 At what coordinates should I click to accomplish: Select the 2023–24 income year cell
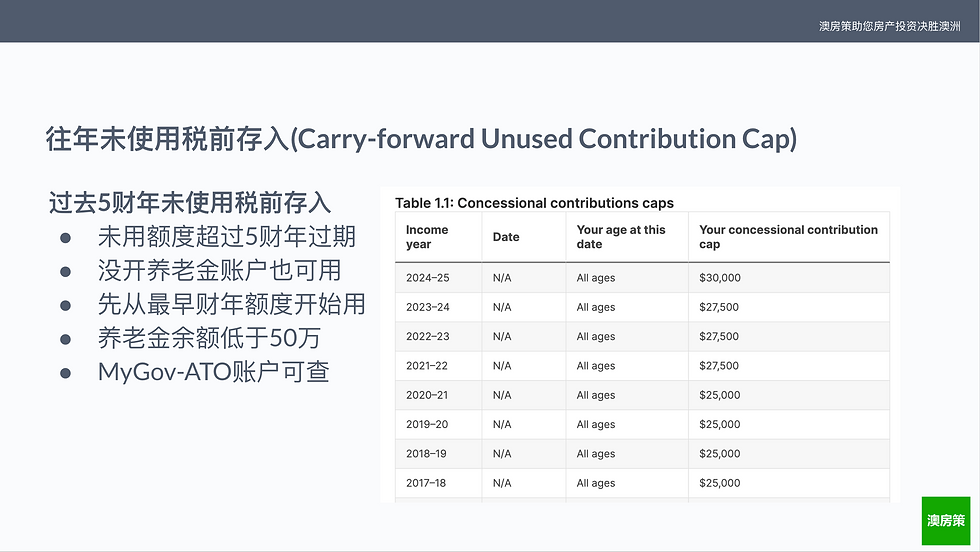(x=428, y=307)
